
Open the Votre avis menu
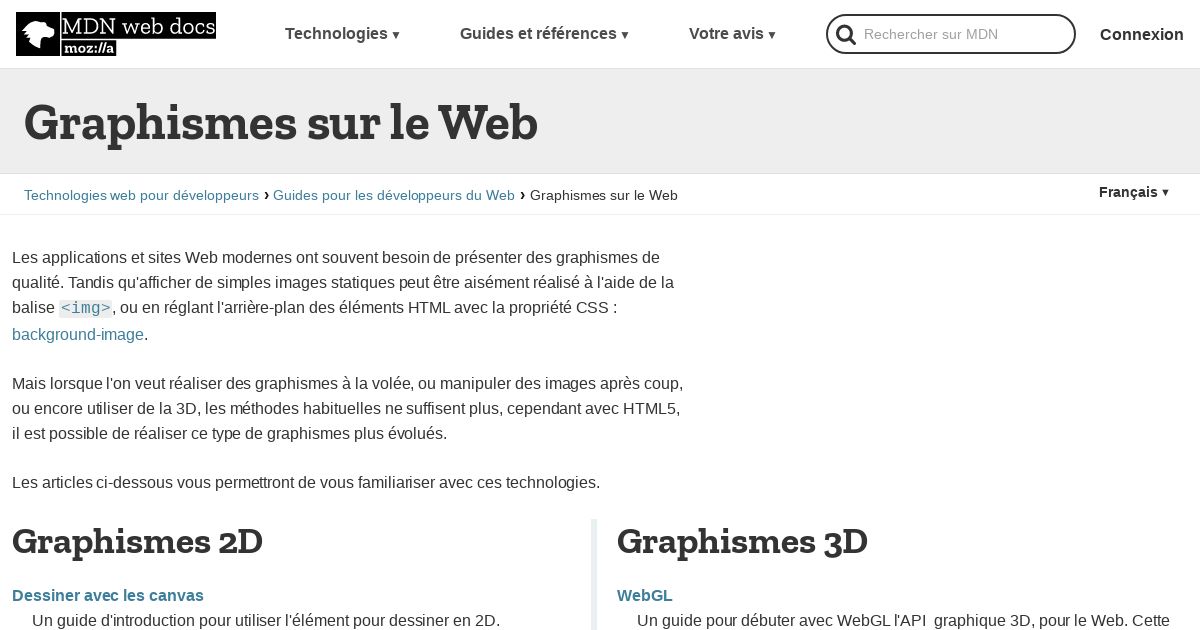click(732, 34)
